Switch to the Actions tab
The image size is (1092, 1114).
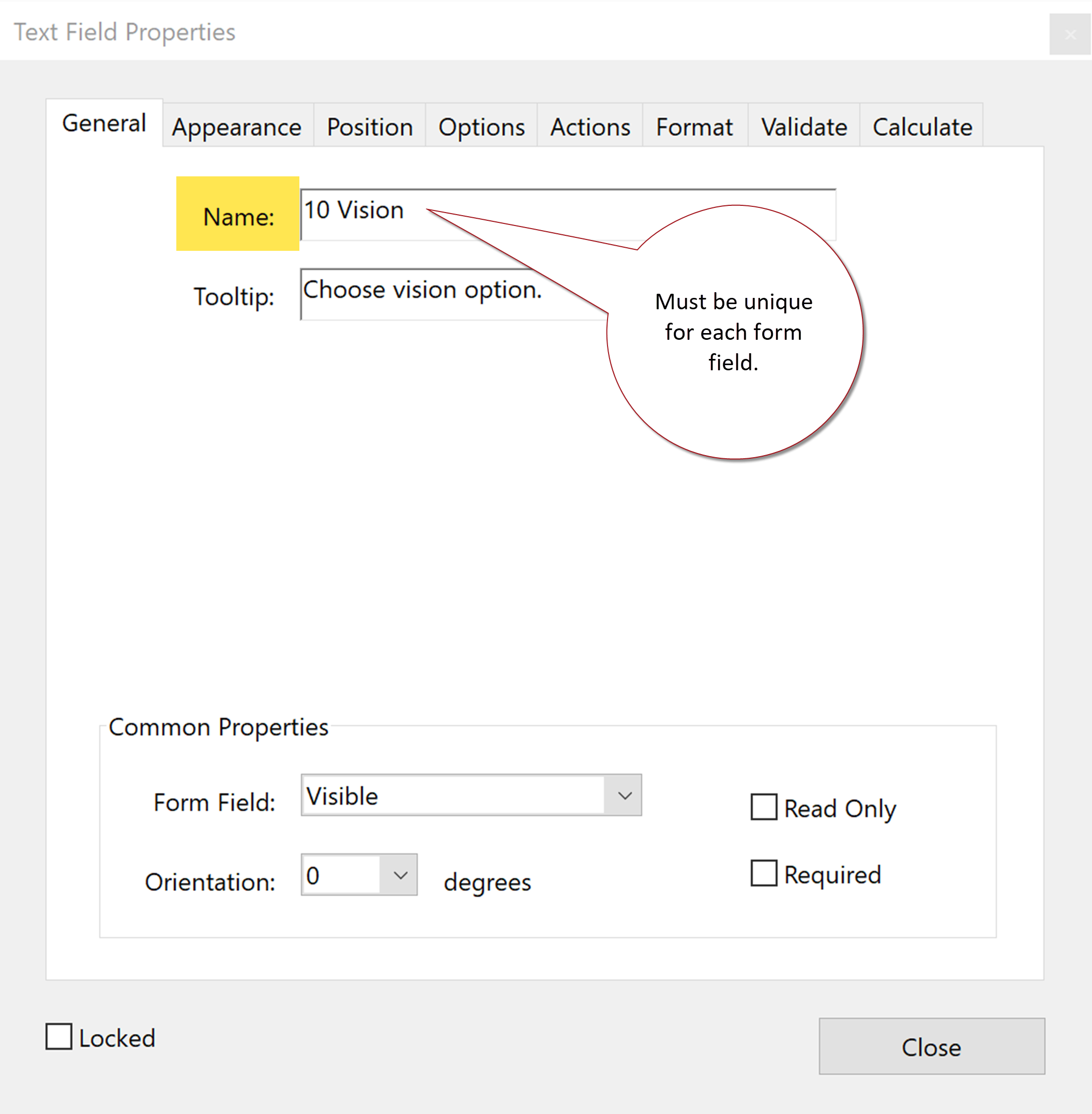(589, 126)
